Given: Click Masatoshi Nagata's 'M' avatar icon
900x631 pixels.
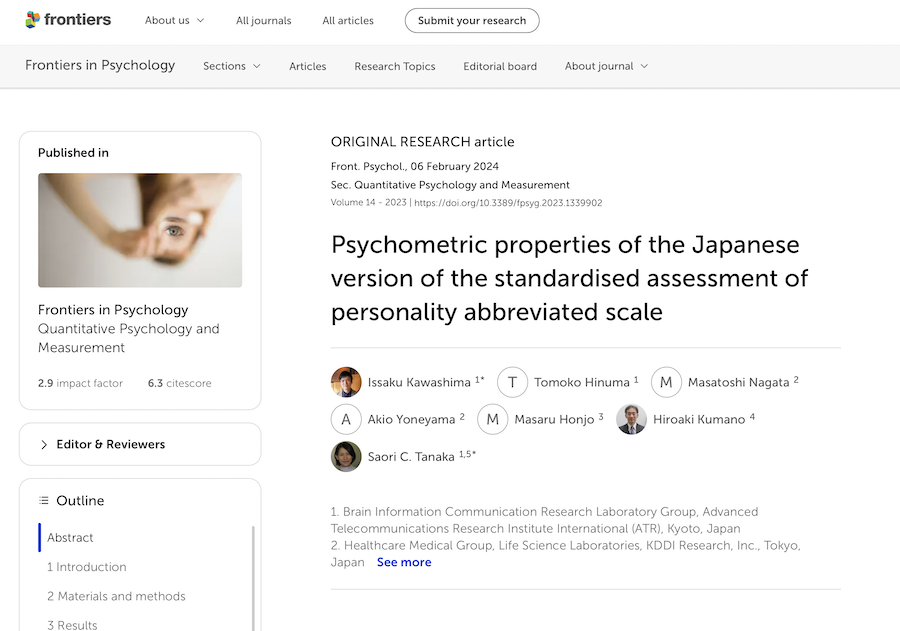Looking at the screenshot, I should [666, 382].
